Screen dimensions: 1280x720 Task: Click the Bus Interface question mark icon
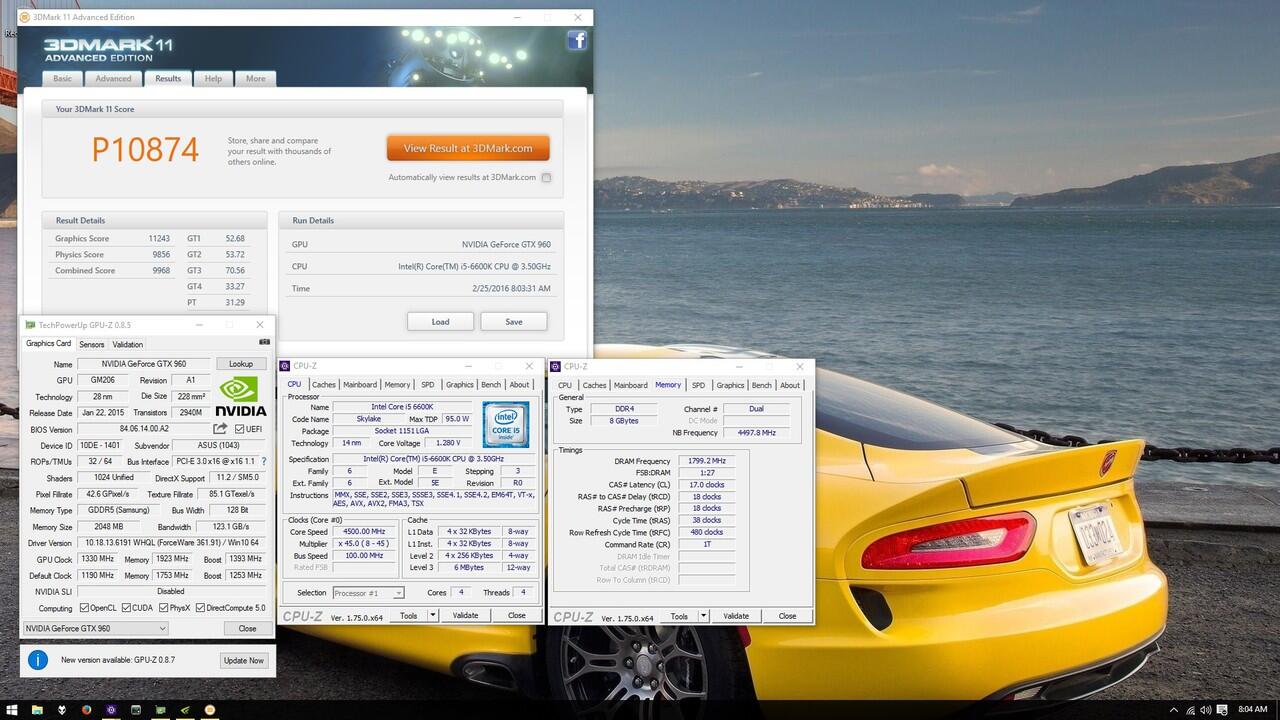264,462
